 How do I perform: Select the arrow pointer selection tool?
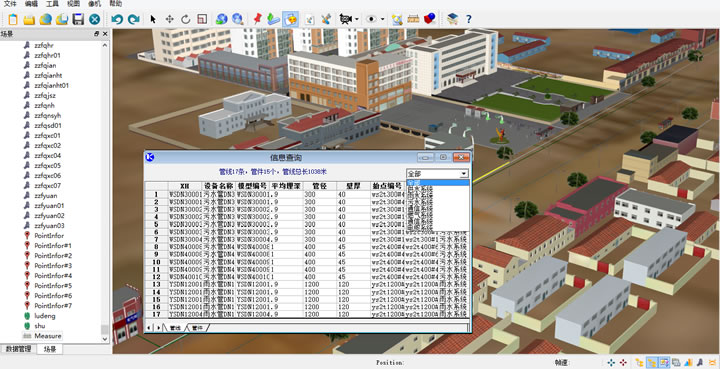coord(153,19)
